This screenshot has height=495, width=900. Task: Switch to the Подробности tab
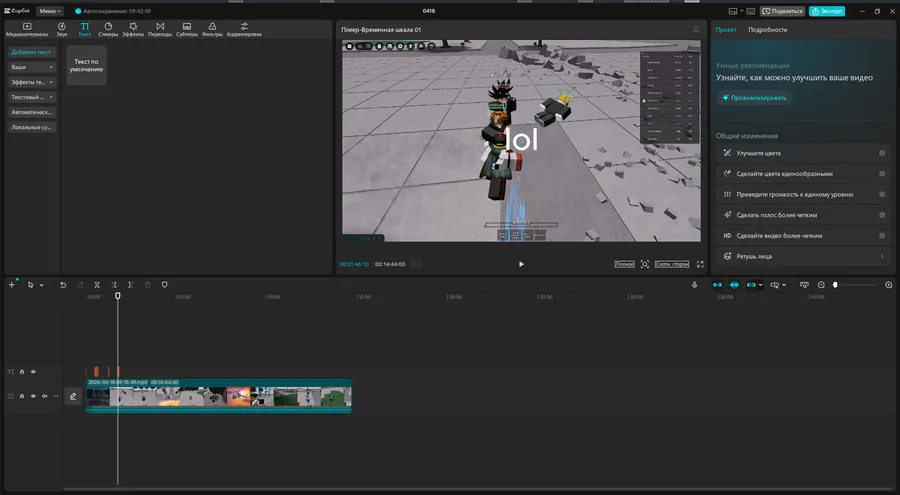767,29
